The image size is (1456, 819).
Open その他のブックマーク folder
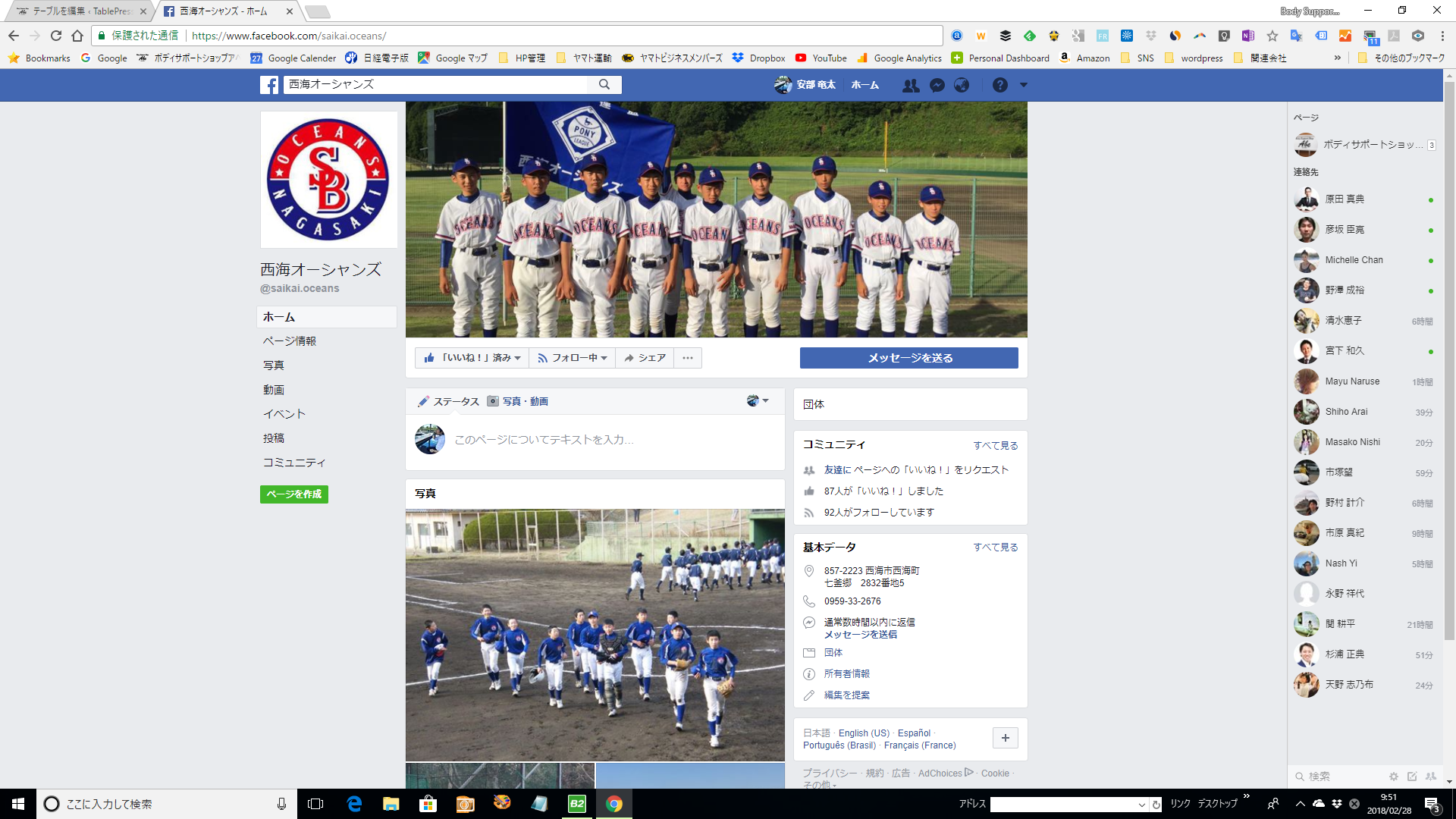[x=1402, y=58]
